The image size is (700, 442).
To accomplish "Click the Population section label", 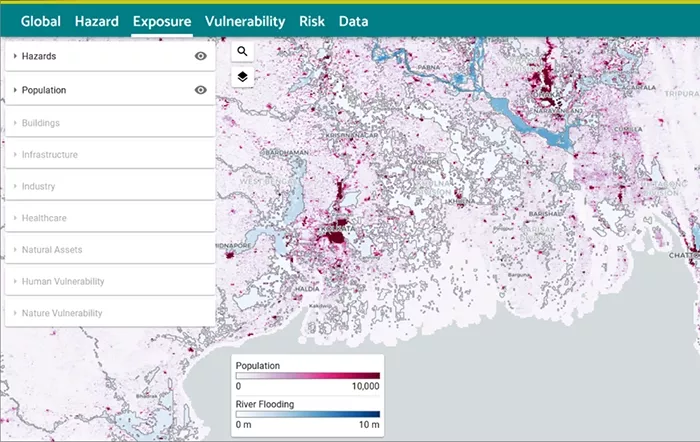I will tap(44, 90).
